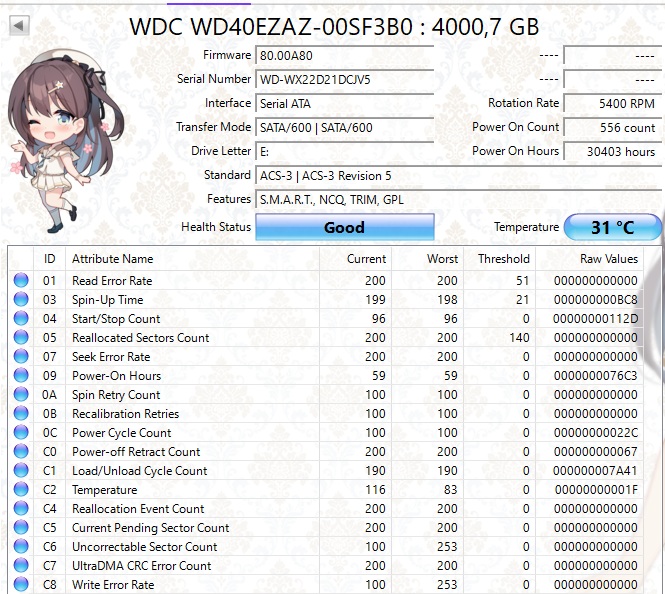
Task: Click the status orb for Spin Retry Count
Action: (21, 394)
